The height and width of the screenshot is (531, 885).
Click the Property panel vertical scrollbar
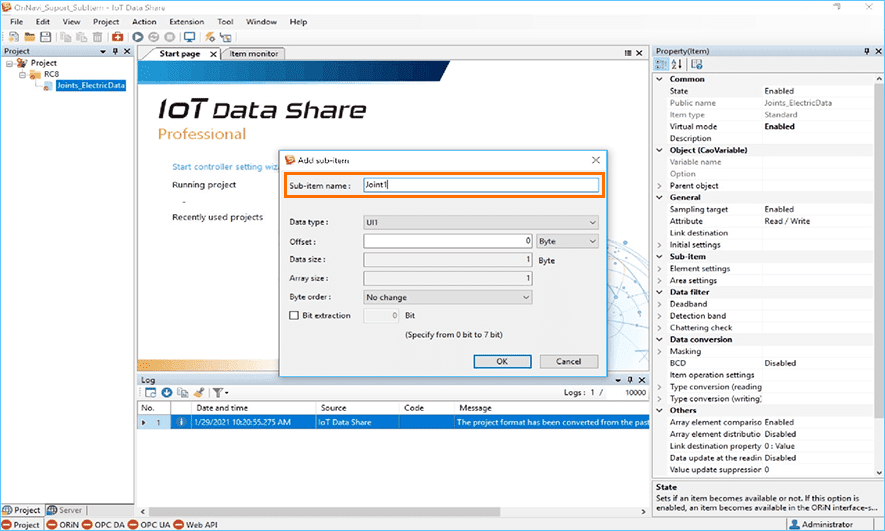tap(879, 251)
